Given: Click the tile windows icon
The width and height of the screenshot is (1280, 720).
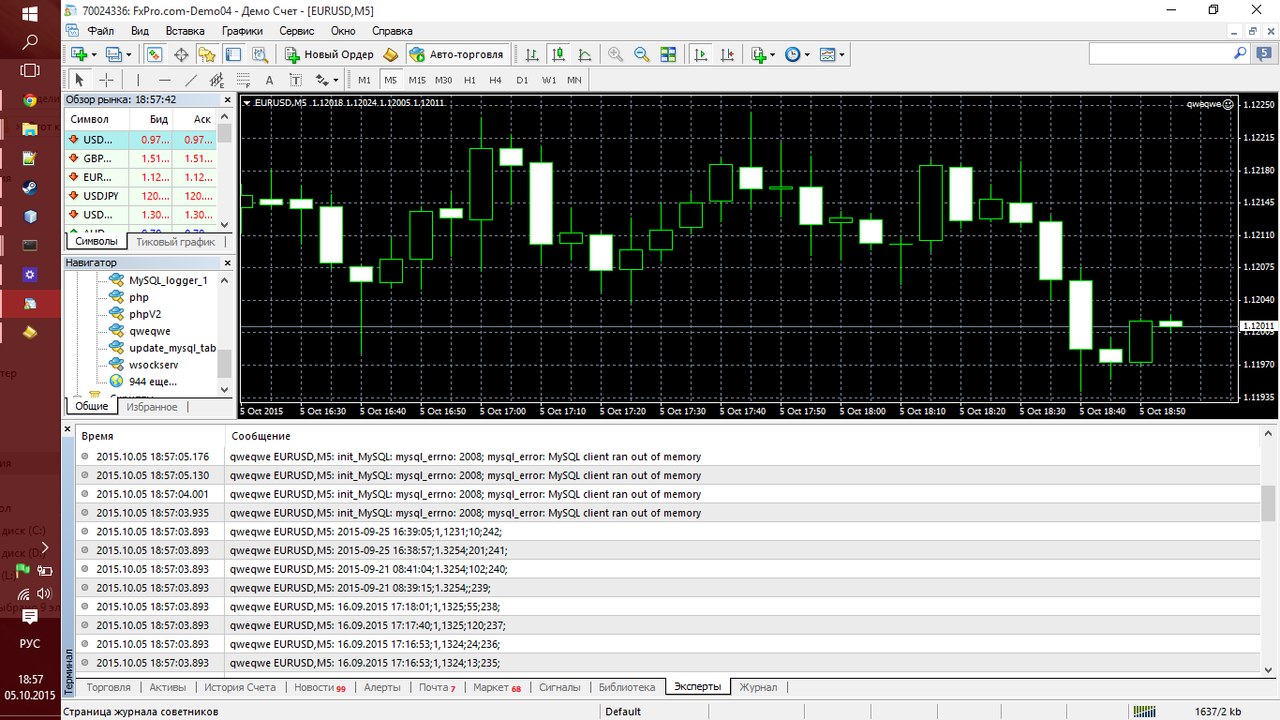Looking at the screenshot, I should 668,55.
